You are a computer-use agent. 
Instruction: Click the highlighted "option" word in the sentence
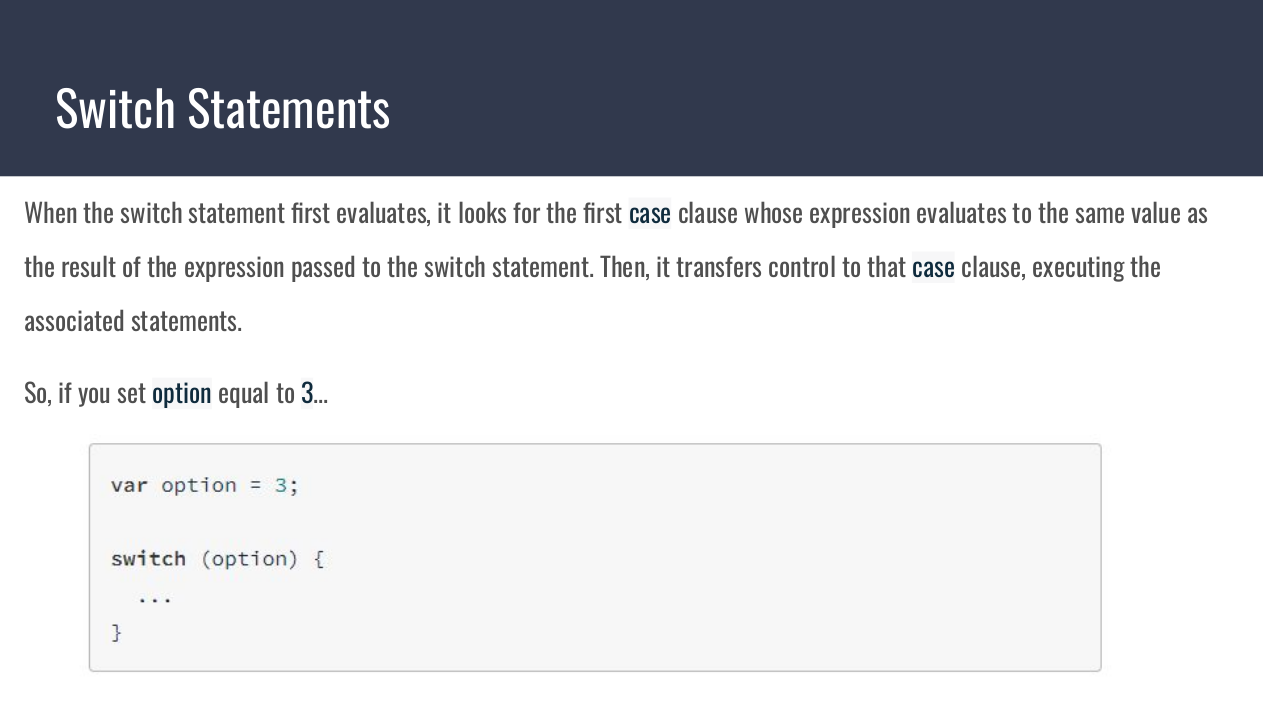pyautogui.click(x=181, y=394)
